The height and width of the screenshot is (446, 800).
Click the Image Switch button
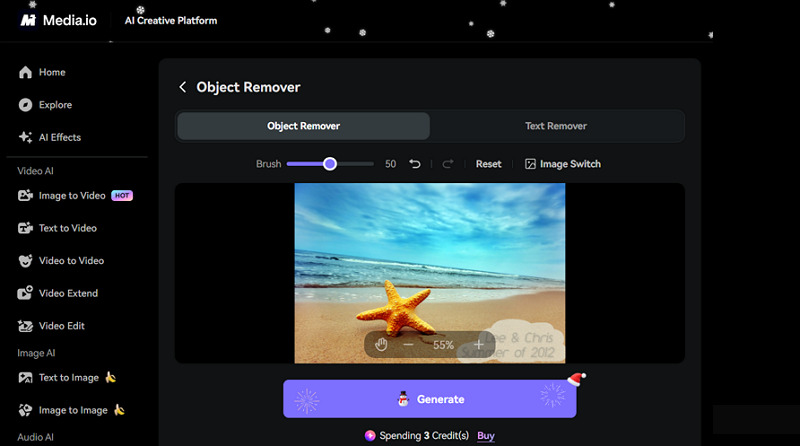pyautogui.click(x=563, y=164)
